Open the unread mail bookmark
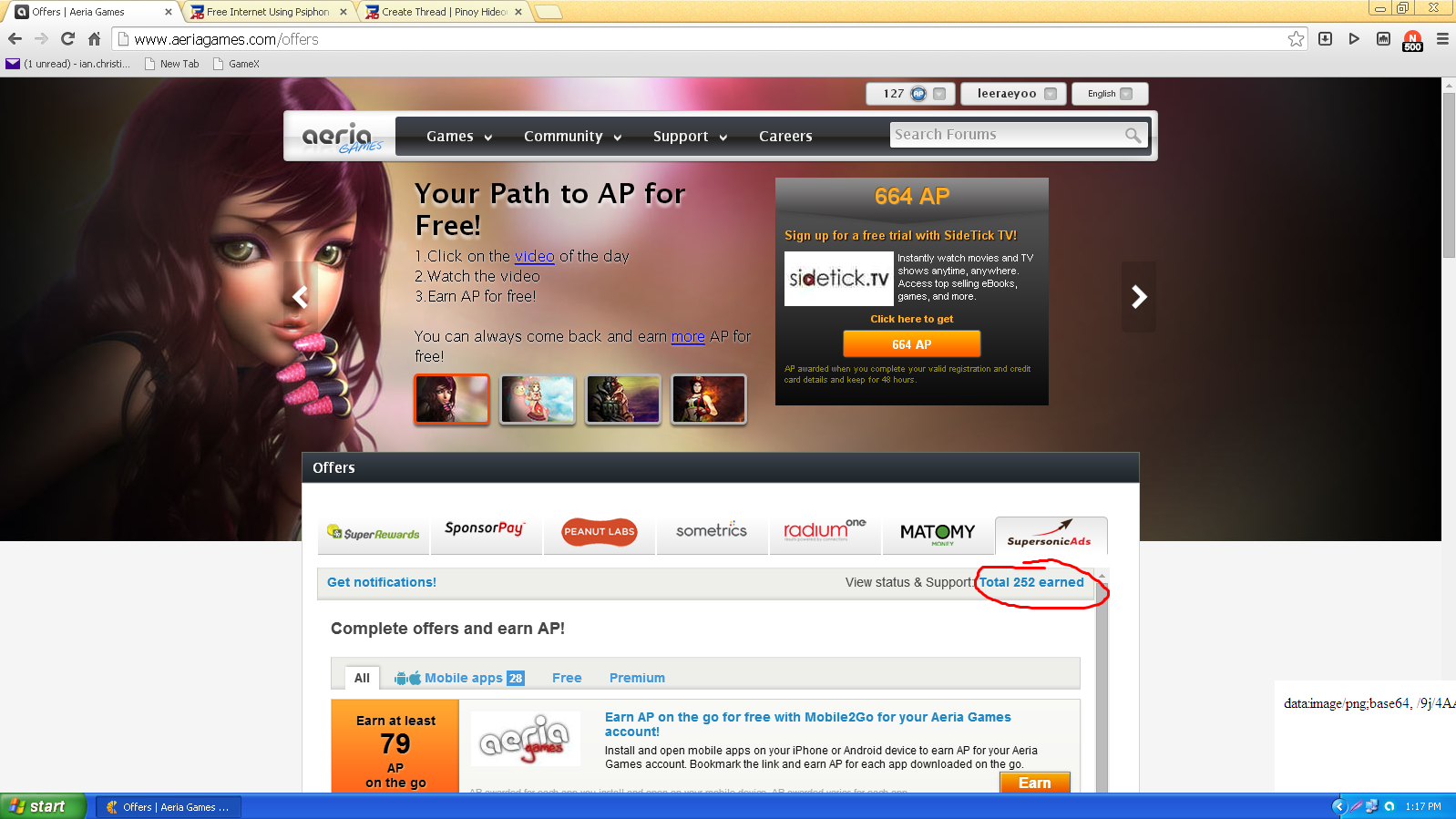The image size is (1456, 819). pyautogui.click(x=68, y=64)
